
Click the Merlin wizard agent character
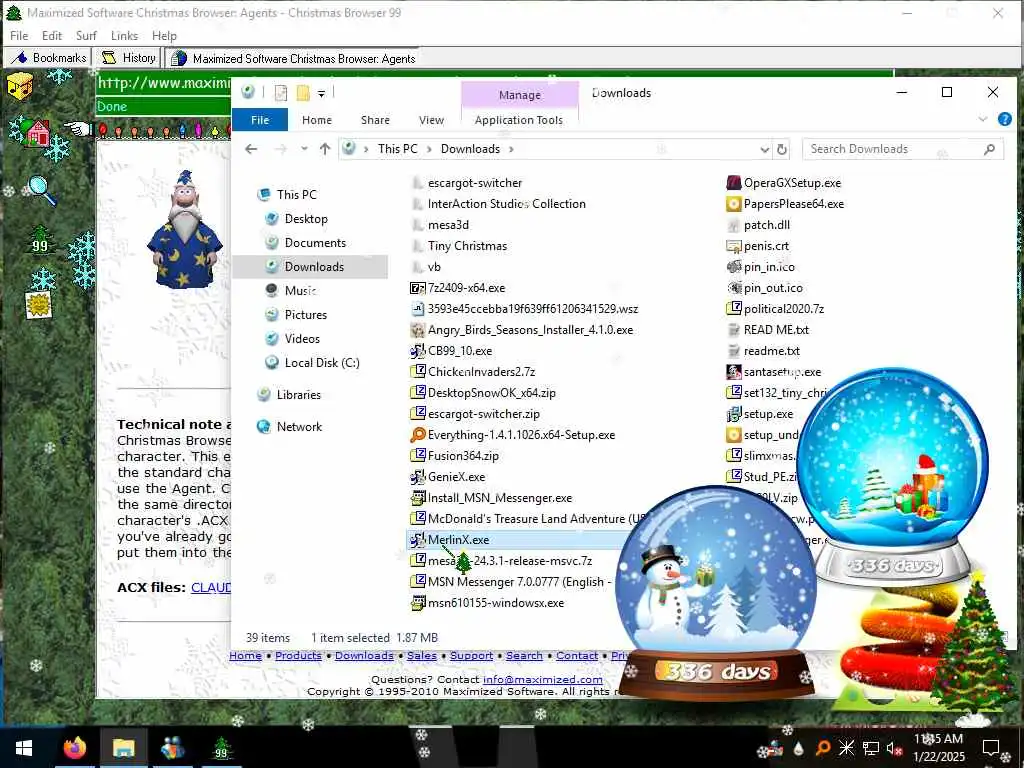click(x=185, y=229)
